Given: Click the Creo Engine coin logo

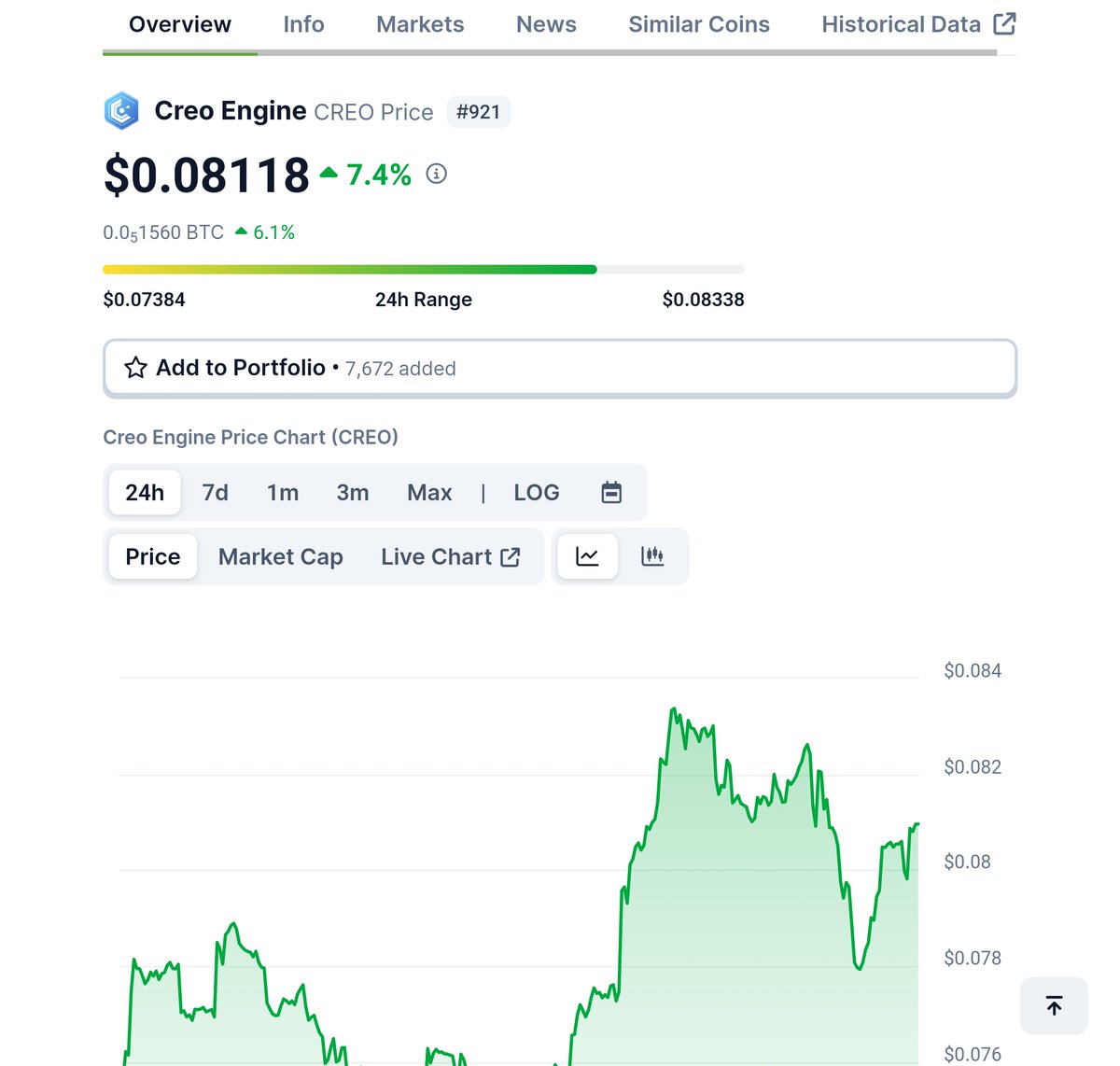Looking at the screenshot, I should [121, 111].
